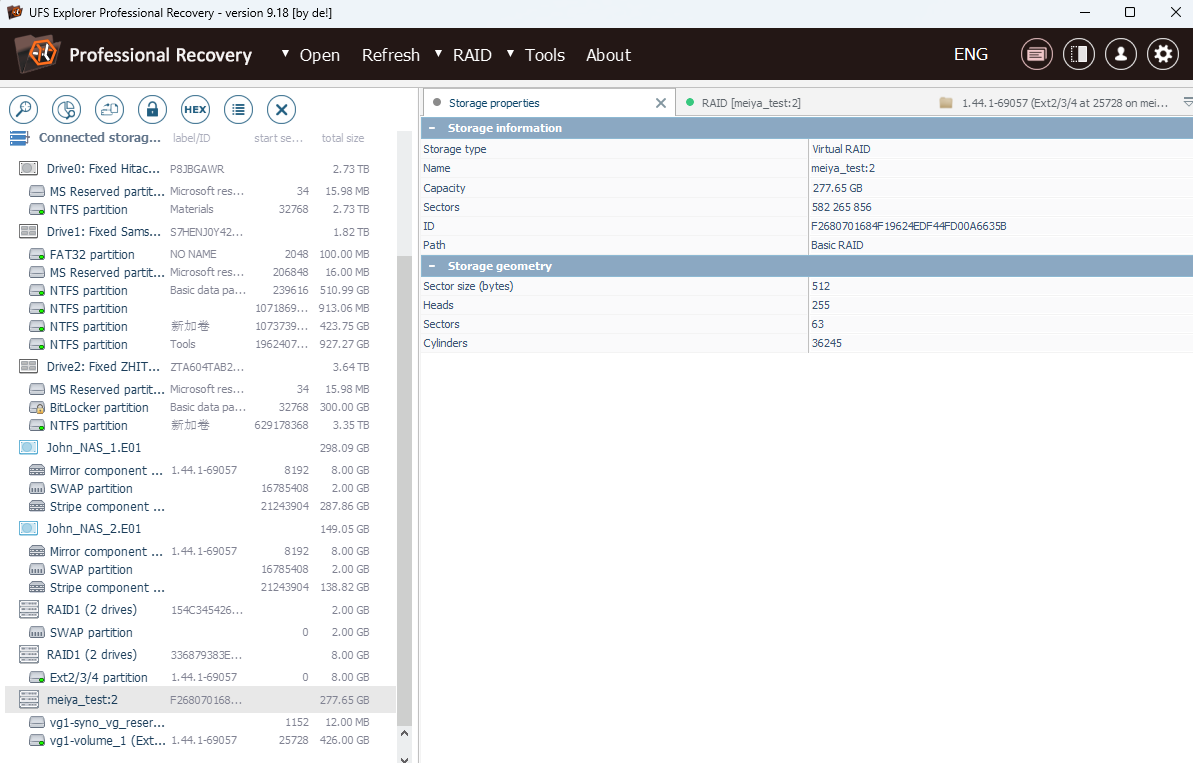Close the Storage properties tab

[660, 103]
